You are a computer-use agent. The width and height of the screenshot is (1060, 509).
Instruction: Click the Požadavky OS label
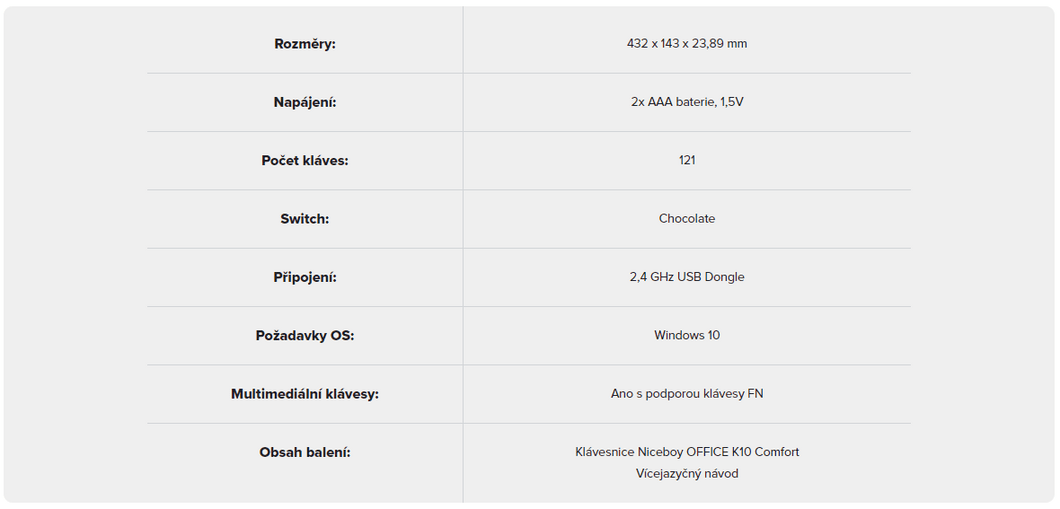pos(305,335)
